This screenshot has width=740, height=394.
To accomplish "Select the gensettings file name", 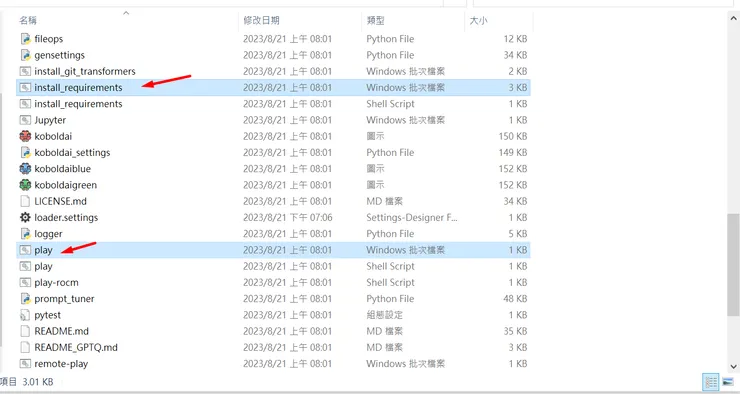I will [59, 55].
